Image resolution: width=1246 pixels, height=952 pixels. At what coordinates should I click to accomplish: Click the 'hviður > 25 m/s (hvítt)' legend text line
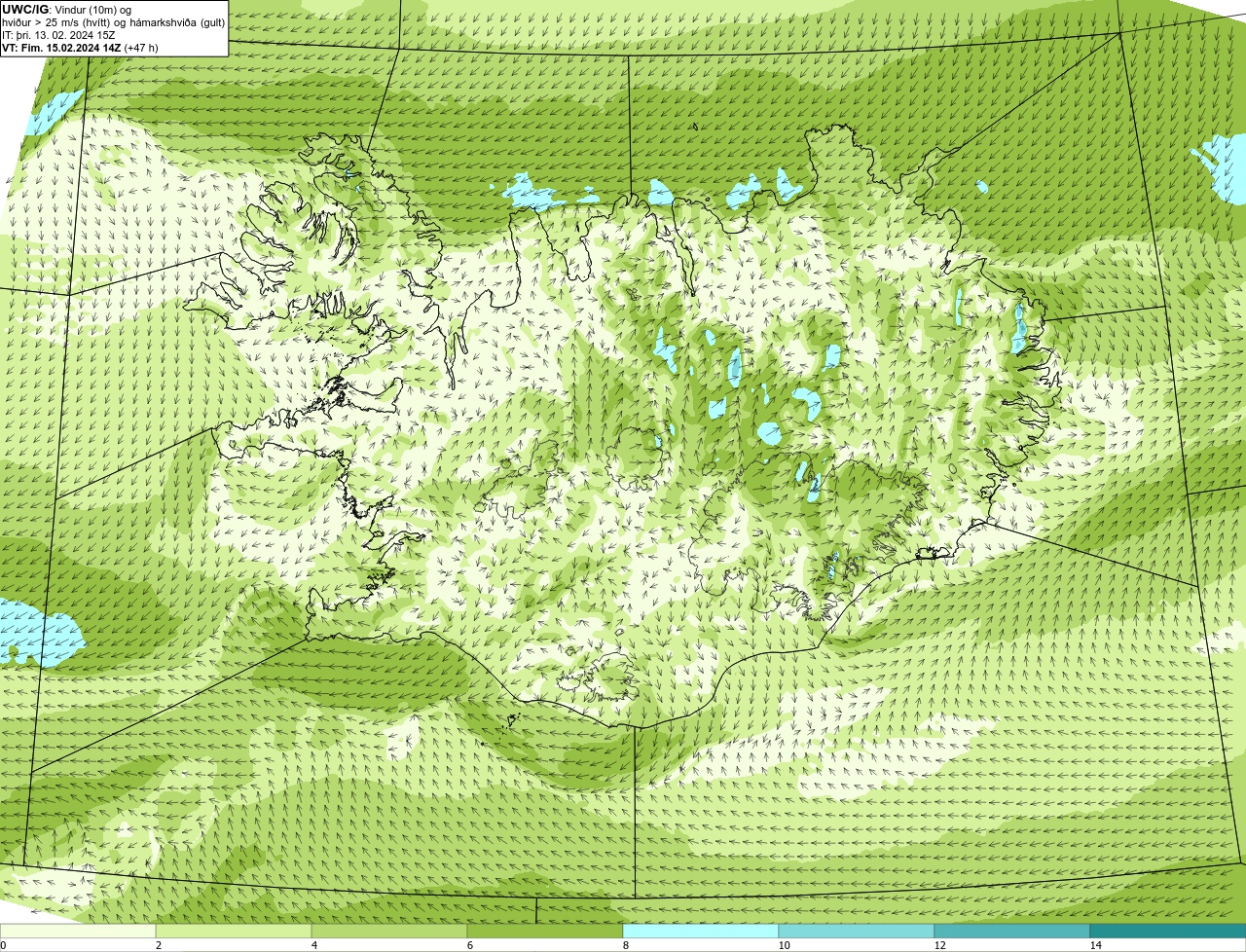[x=113, y=22]
